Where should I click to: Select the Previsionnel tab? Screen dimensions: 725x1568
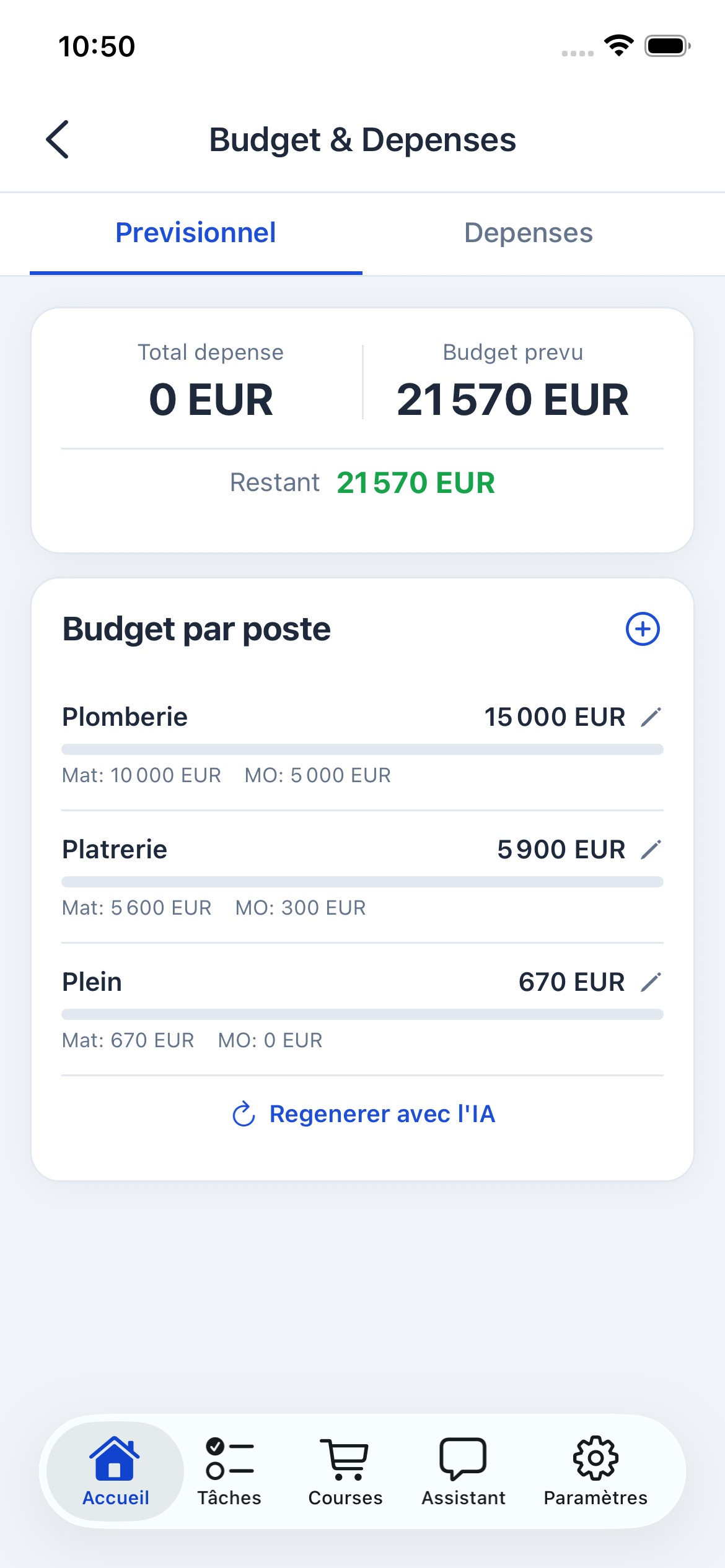[x=196, y=233]
